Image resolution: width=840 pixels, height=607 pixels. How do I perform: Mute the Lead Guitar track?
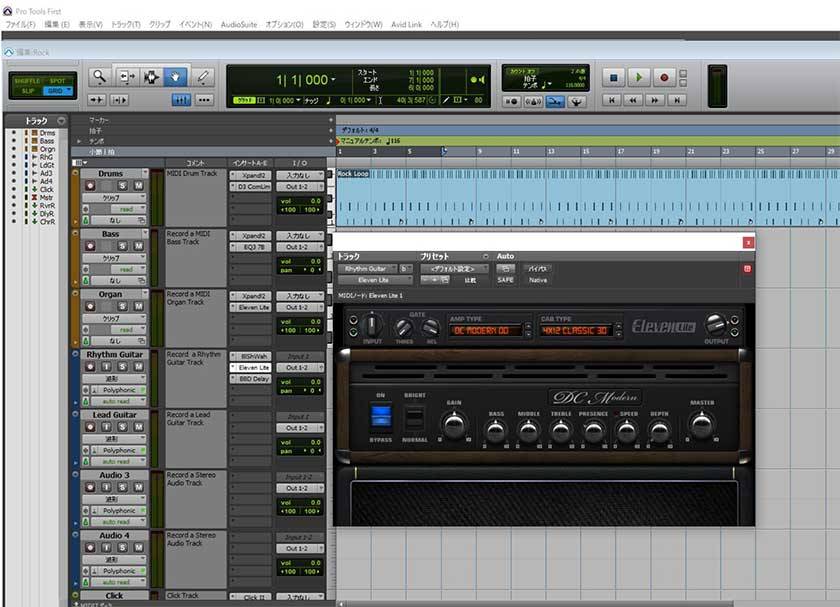[138, 426]
